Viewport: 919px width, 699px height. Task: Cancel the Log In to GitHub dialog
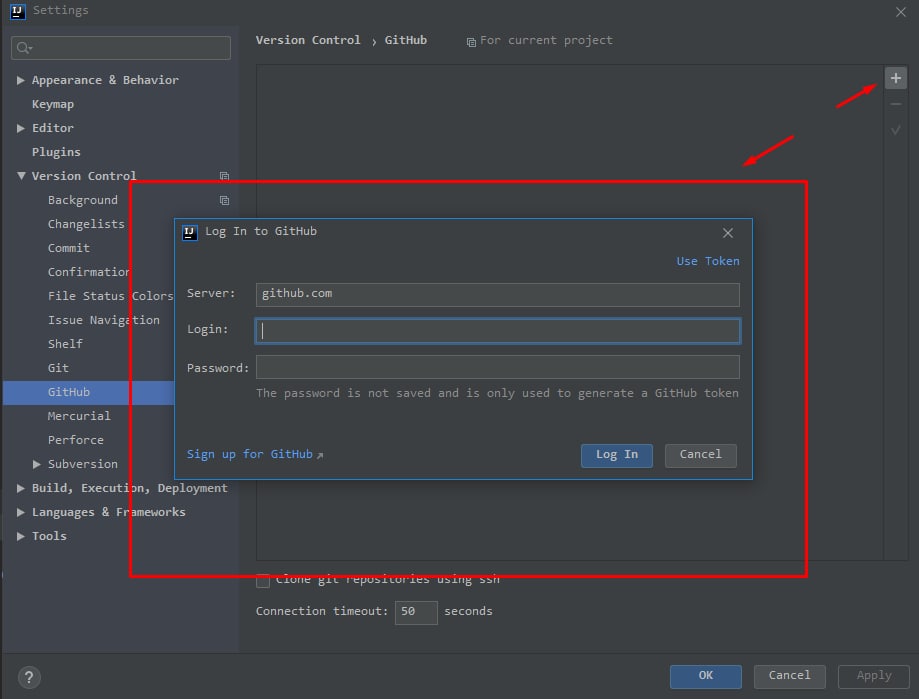700,455
